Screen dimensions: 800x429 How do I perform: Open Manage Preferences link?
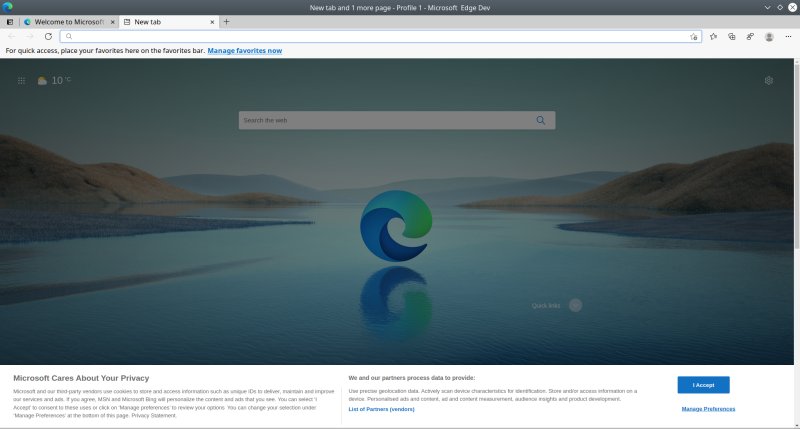click(708, 409)
